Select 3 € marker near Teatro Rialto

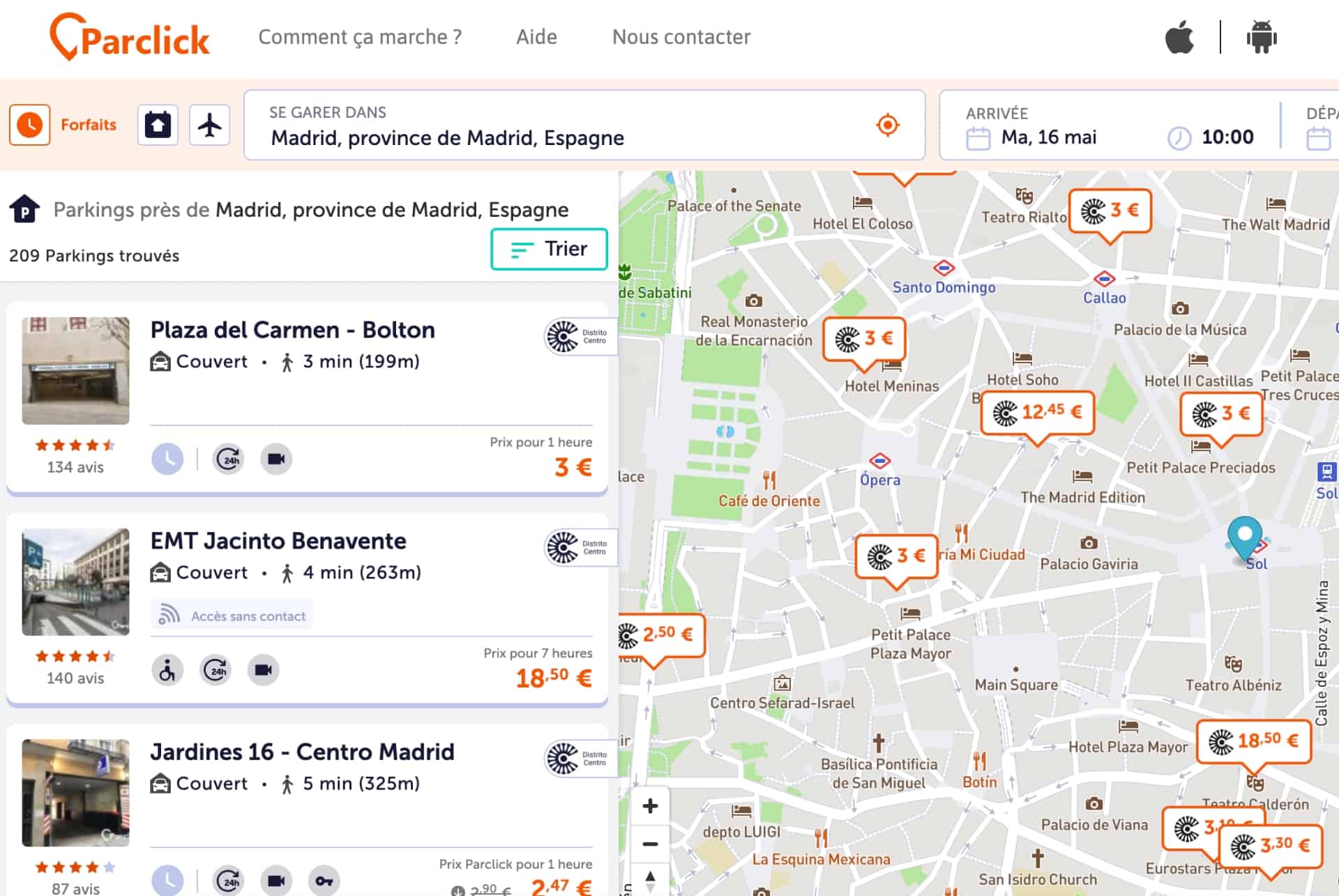[x=1110, y=211]
